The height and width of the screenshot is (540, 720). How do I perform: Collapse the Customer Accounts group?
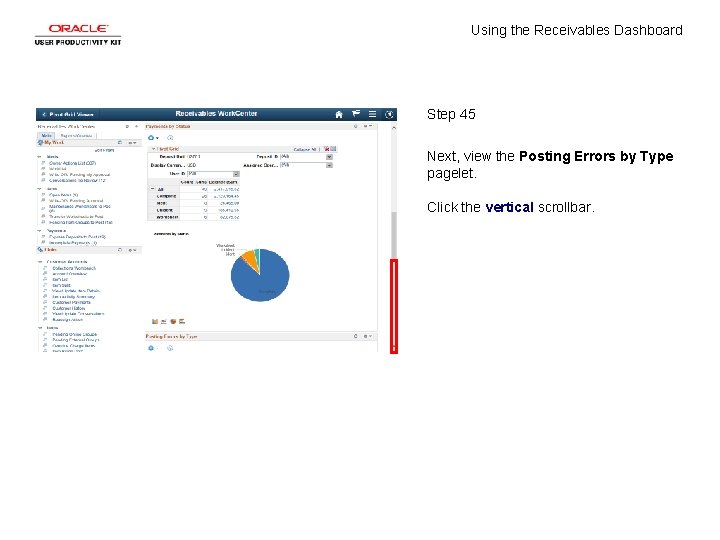click(40, 262)
